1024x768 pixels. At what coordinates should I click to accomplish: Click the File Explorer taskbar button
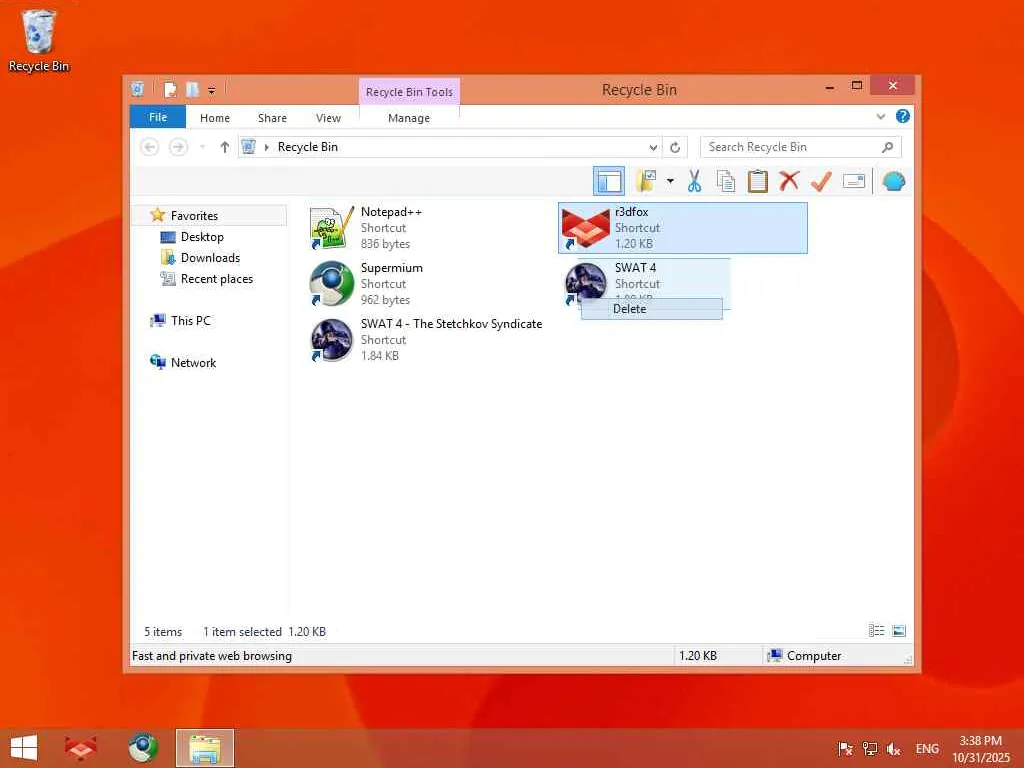204,748
